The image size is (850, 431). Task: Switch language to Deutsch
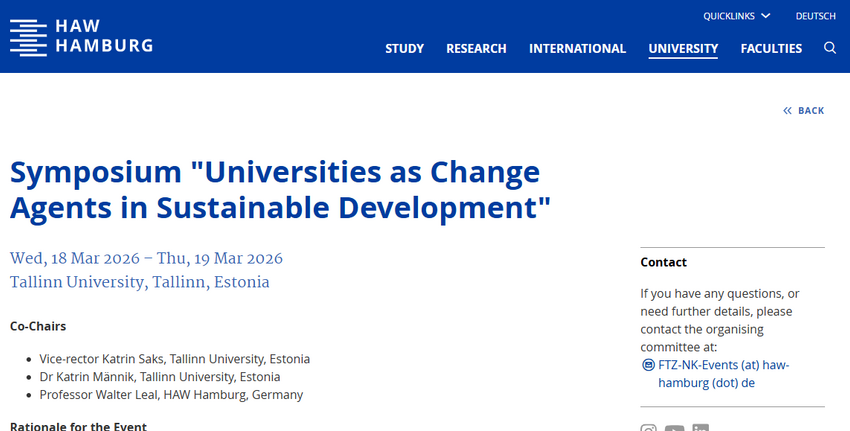point(815,16)
